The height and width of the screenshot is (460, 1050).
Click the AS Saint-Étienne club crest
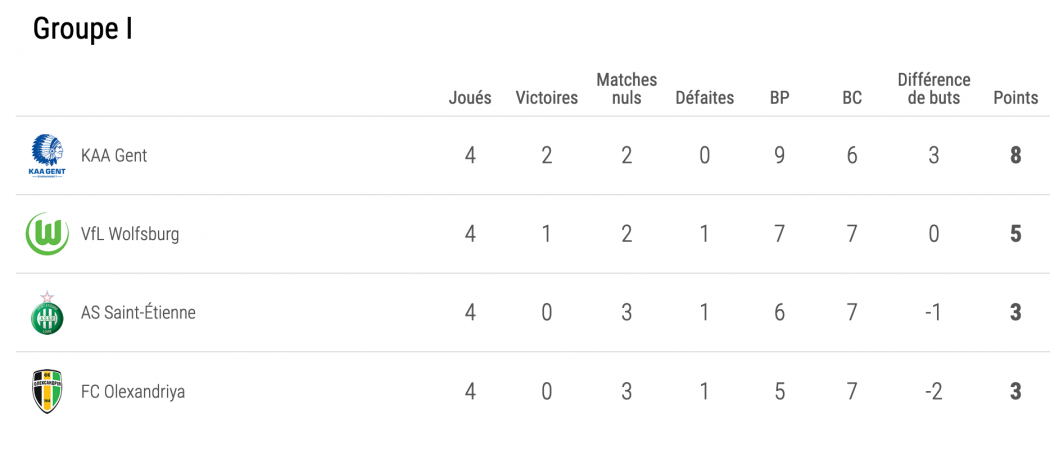(48, 313)
